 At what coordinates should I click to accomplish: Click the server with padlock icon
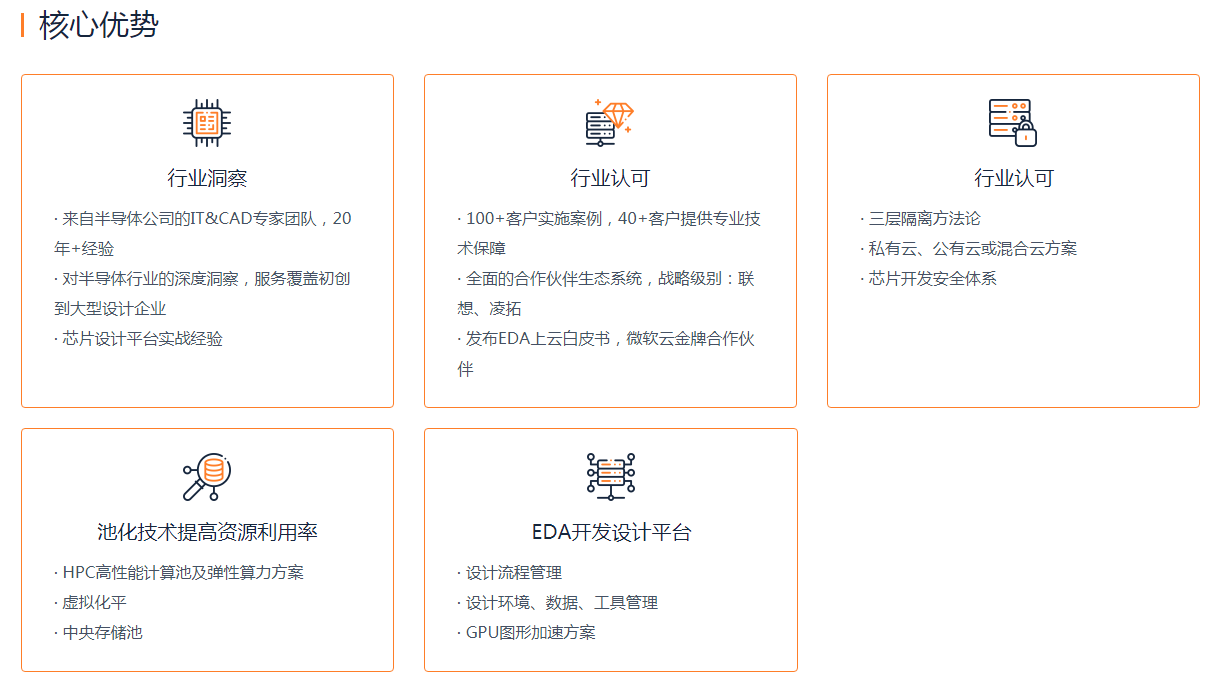[x=1012, y=123]
